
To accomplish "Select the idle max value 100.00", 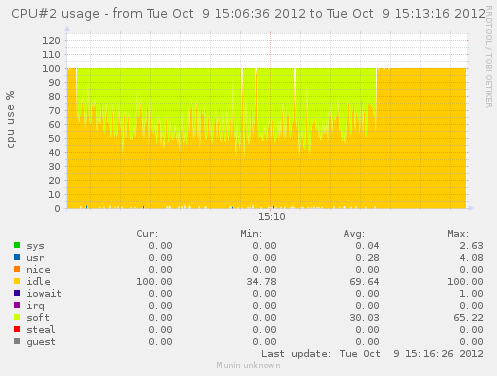I will click(465, 282).
